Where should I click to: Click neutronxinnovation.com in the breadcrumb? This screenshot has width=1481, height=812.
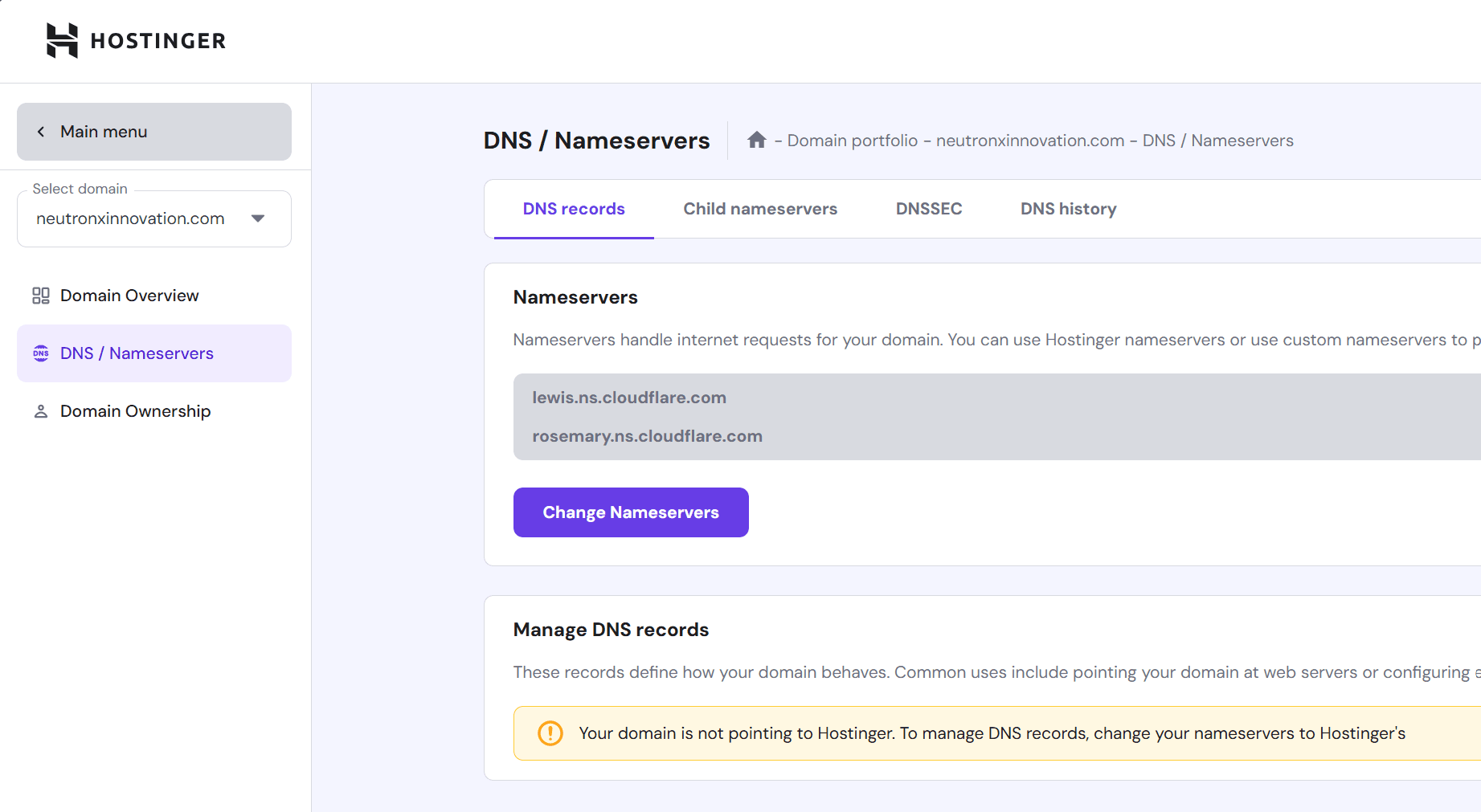click(x=1030, y=140)
